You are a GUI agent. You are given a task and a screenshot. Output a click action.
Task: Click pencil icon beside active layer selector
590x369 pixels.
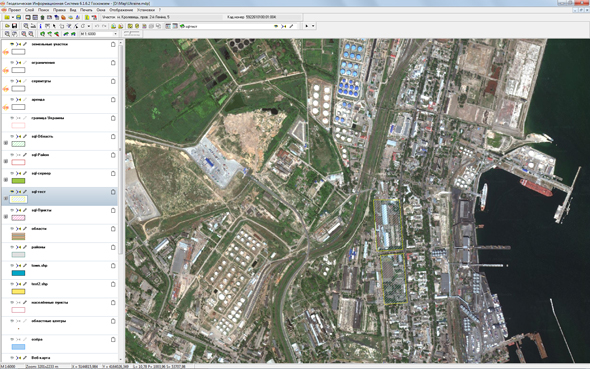pyautogui.click(x=291, y=26)
